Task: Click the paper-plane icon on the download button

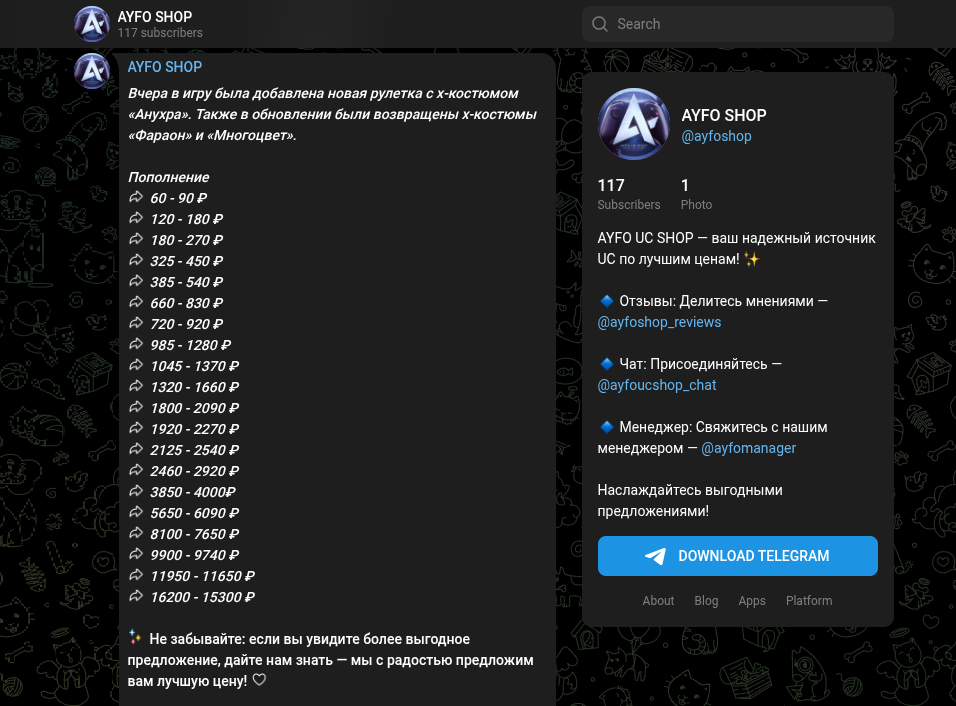Action: [655, 556]
